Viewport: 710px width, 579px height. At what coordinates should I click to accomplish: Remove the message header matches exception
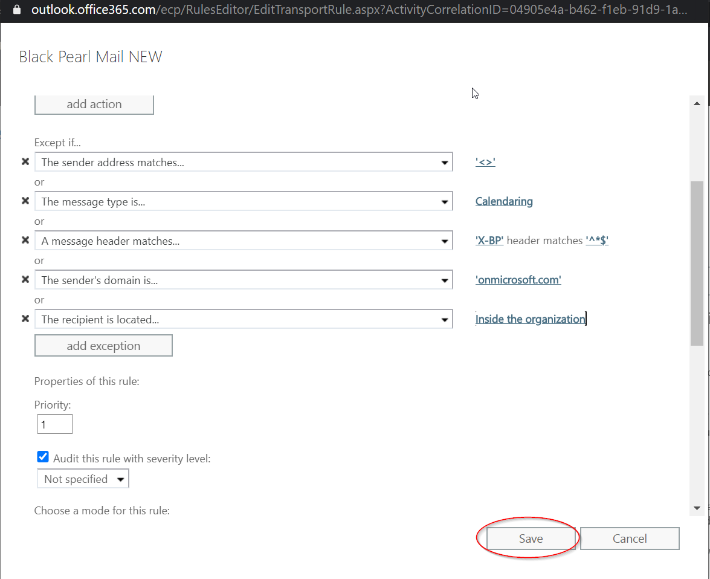pos(25,240)
